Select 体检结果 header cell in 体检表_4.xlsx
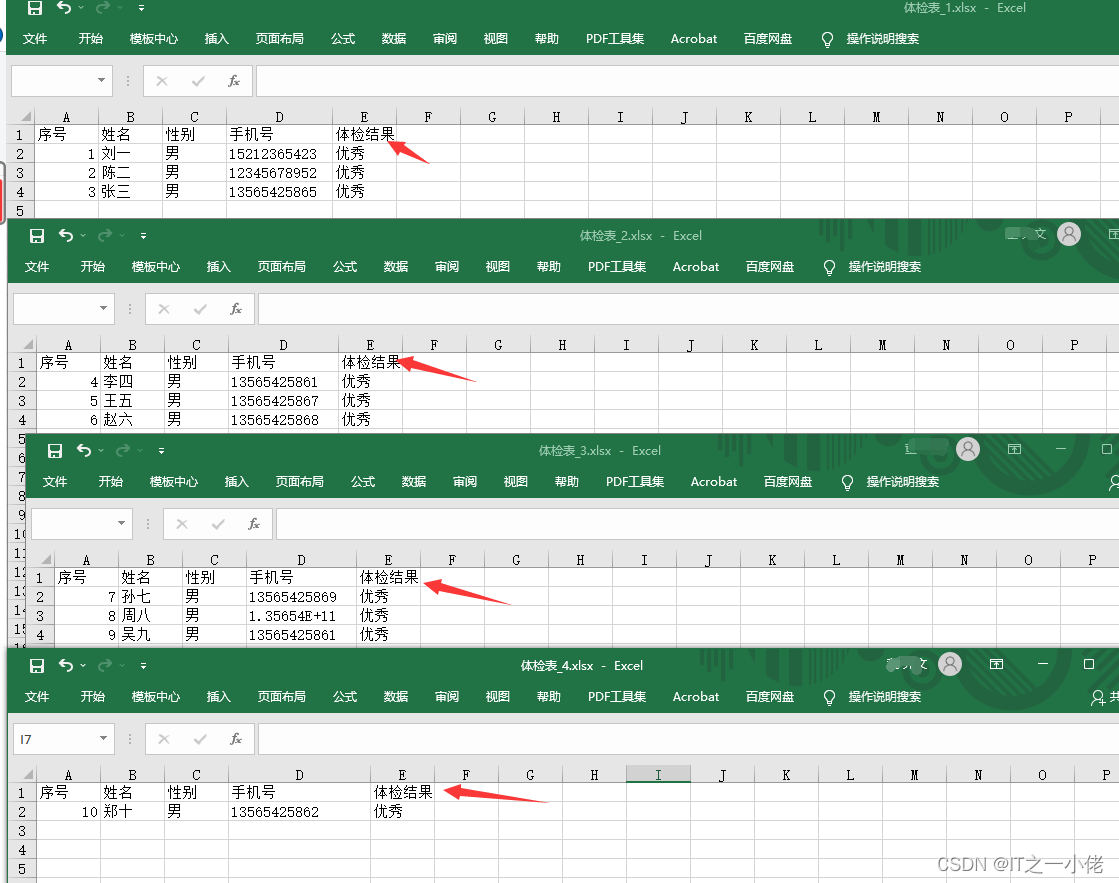Image resolution: width=1119 pixels, height=883 pixels. [402, 792]
